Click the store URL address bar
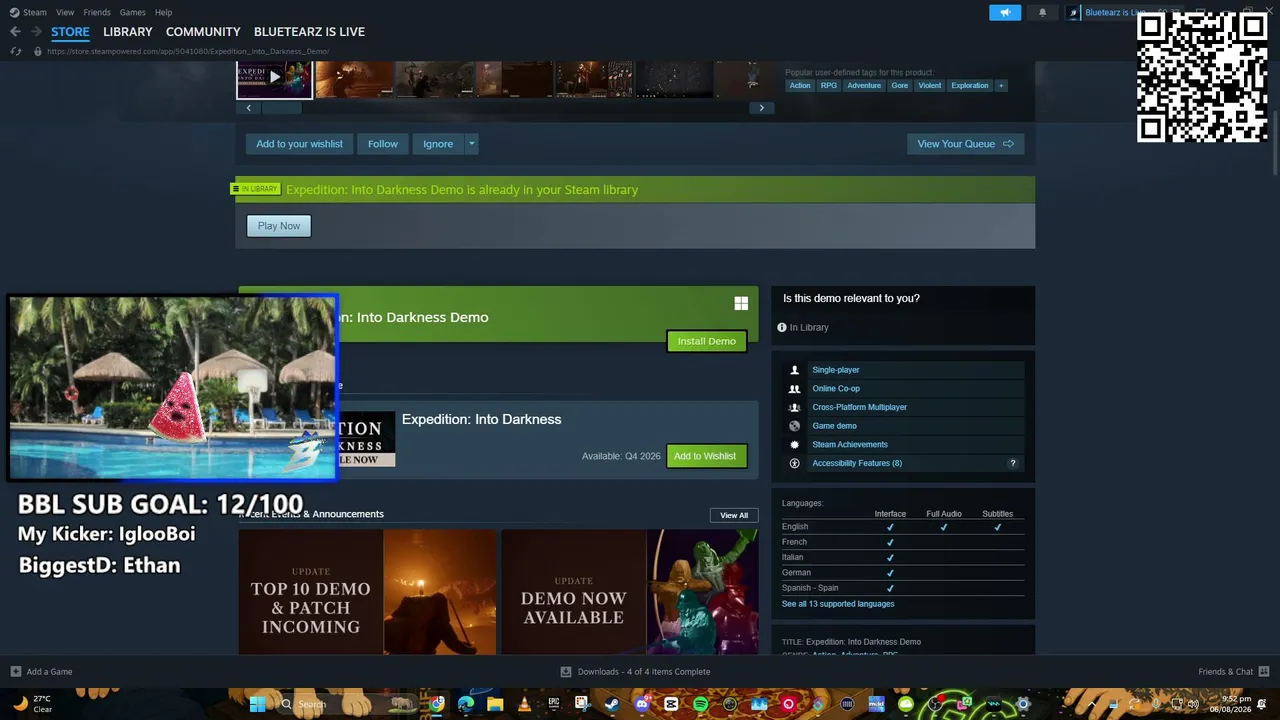1280x720 pixels. click(188, 51)
